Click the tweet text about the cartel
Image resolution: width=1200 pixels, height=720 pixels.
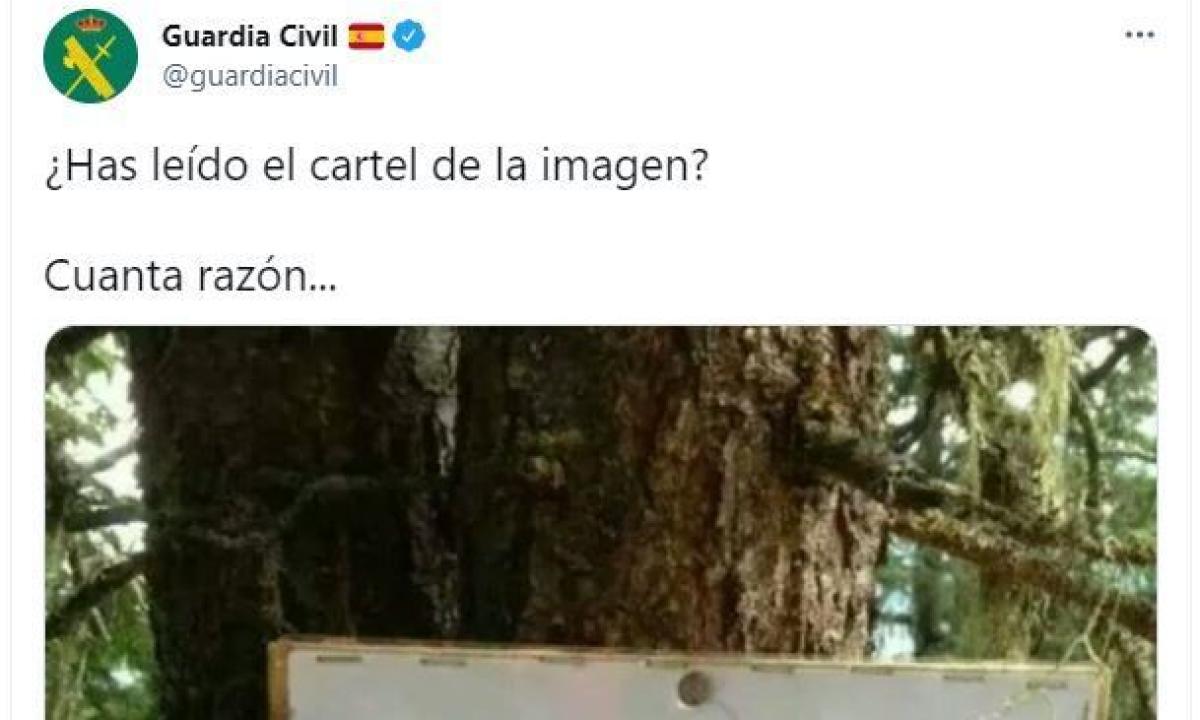coord(376,167)
